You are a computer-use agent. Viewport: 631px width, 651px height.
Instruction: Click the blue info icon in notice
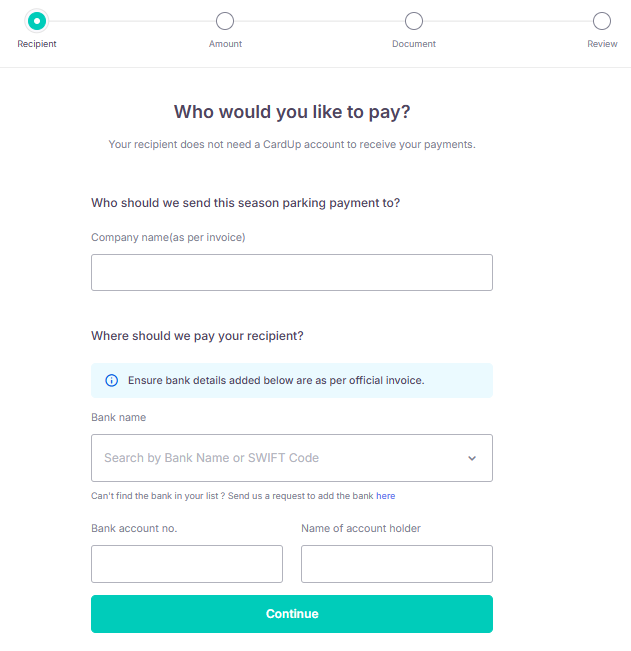coord(111,380)
